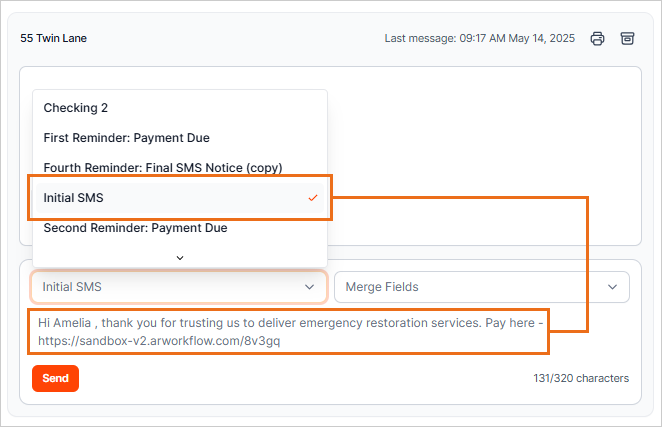The width and height of the screenshot is (662, 427).
Task: Open the Merge Fields dropdown
Action: point(470,287)
